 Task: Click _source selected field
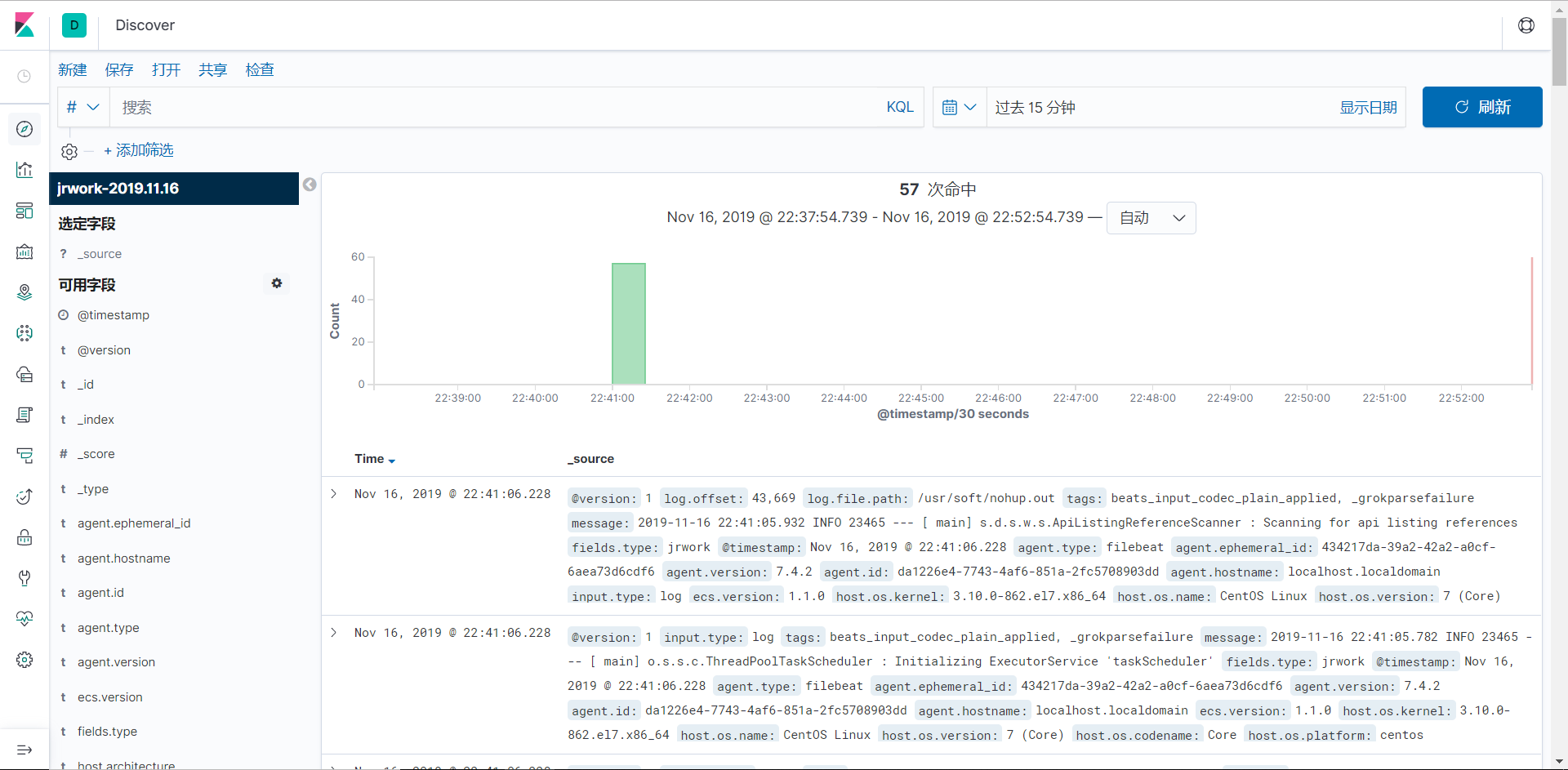[x=100, y=254]
